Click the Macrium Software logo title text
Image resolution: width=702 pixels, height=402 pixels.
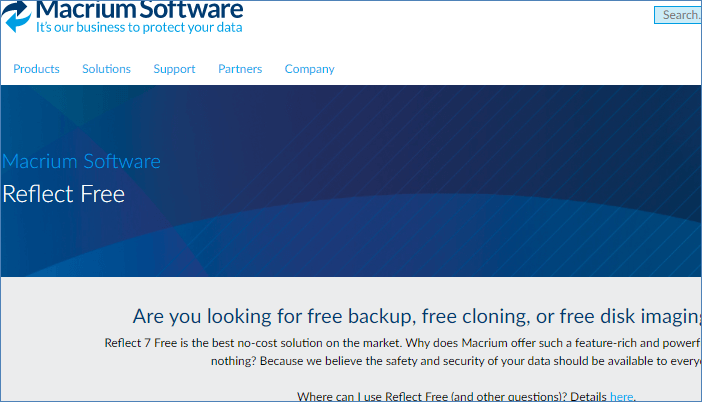(x=139, y=10)
